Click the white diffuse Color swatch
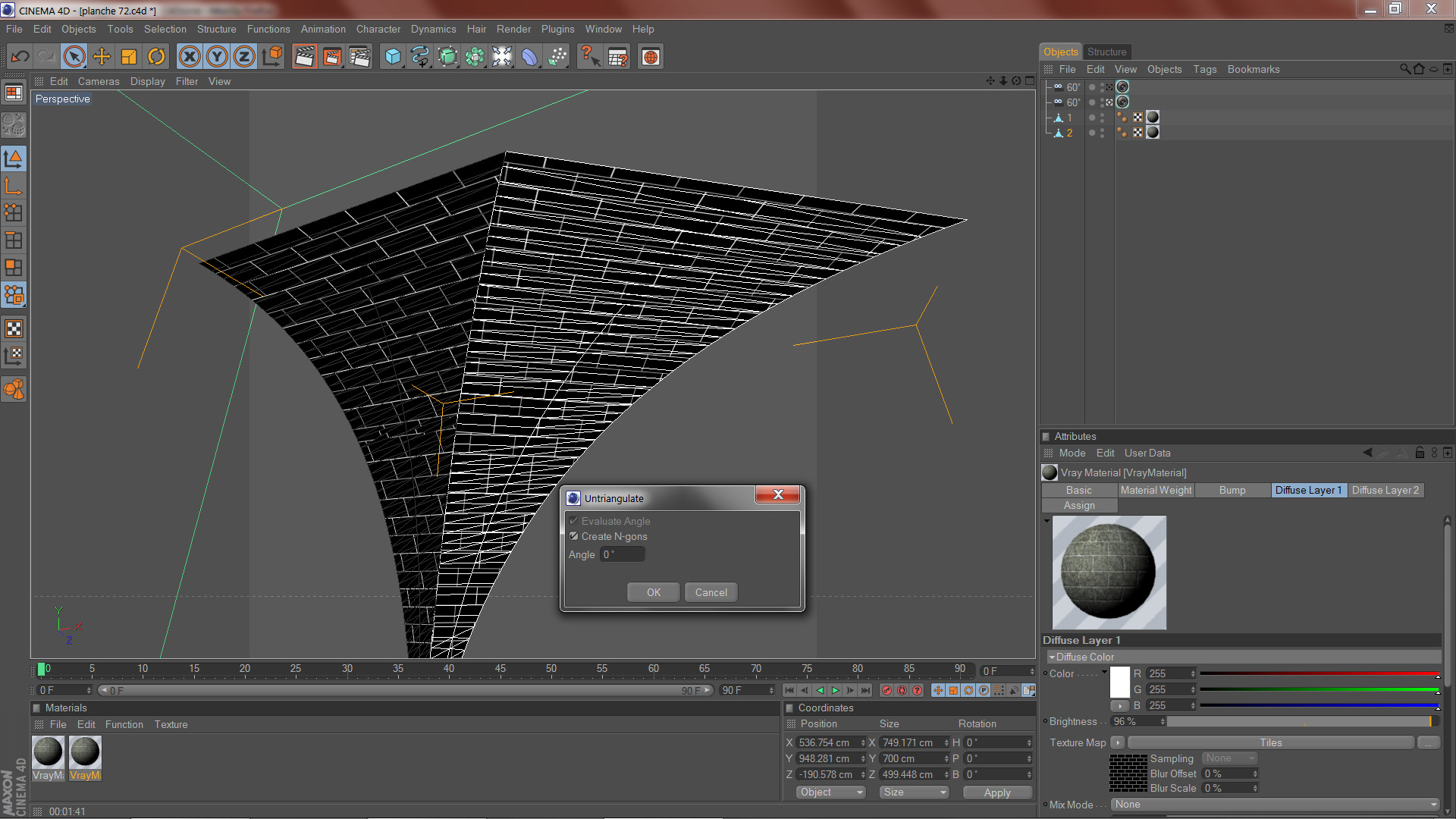The width and height of the screenshot is (1456, 819). [x=1119, y=682]
